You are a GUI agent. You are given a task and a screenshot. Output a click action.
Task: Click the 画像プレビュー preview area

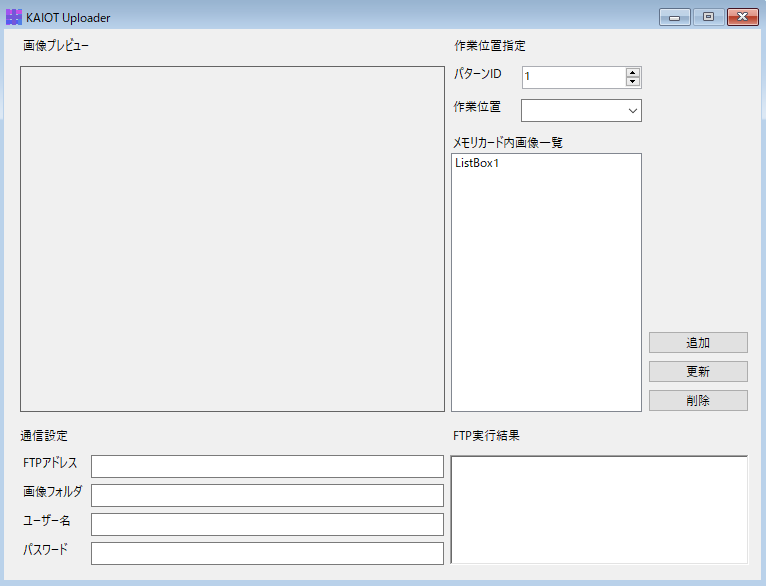point(232,239)
